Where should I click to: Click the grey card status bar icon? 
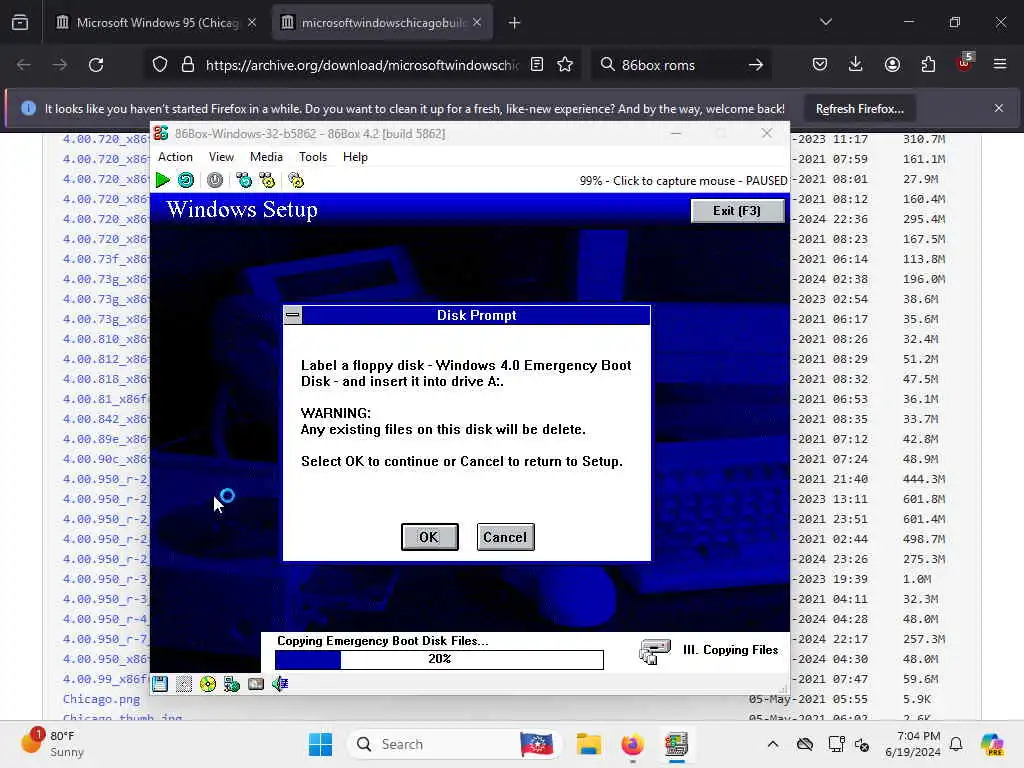pos(256,684)
